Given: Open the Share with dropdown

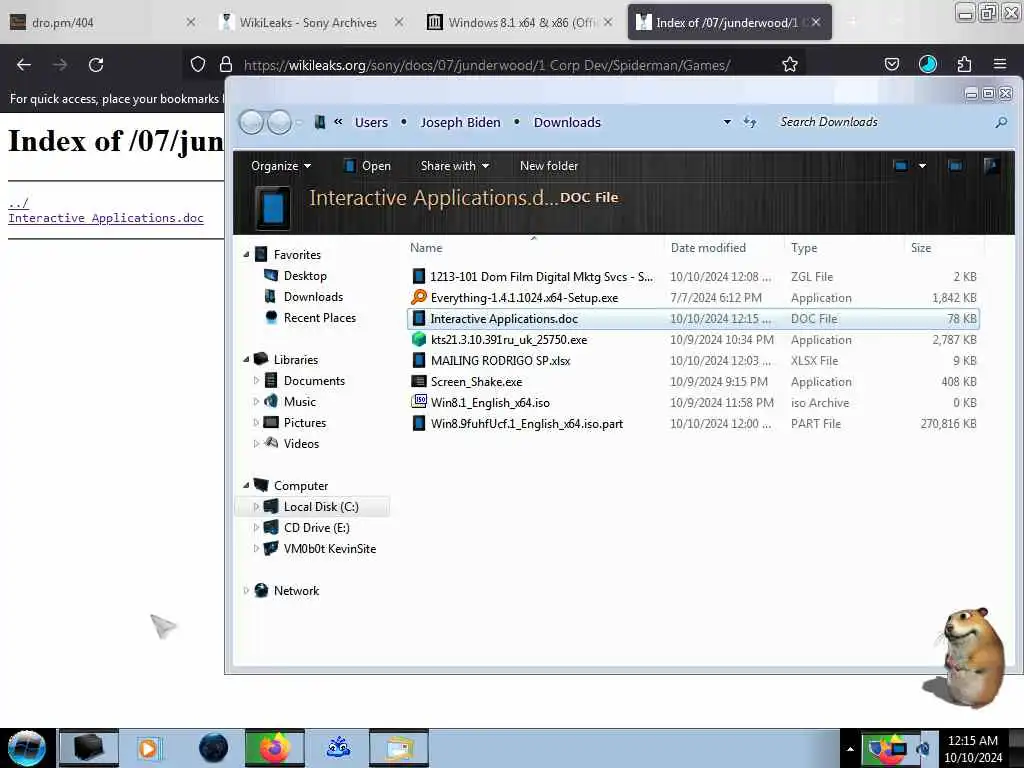Looking at the screenshot, I should coord(455,166).
